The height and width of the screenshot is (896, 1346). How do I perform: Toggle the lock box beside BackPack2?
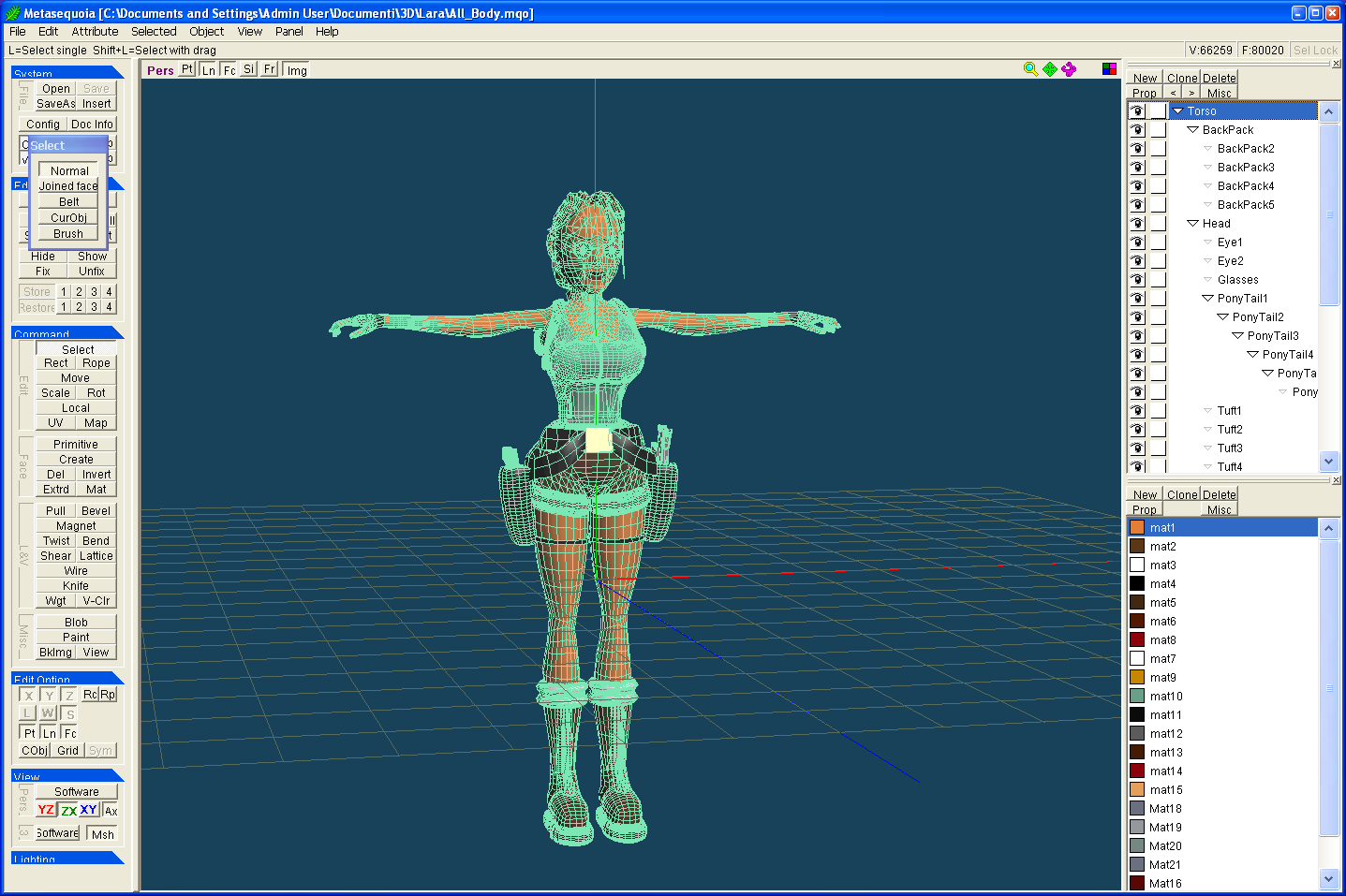tap(1159, 148)
